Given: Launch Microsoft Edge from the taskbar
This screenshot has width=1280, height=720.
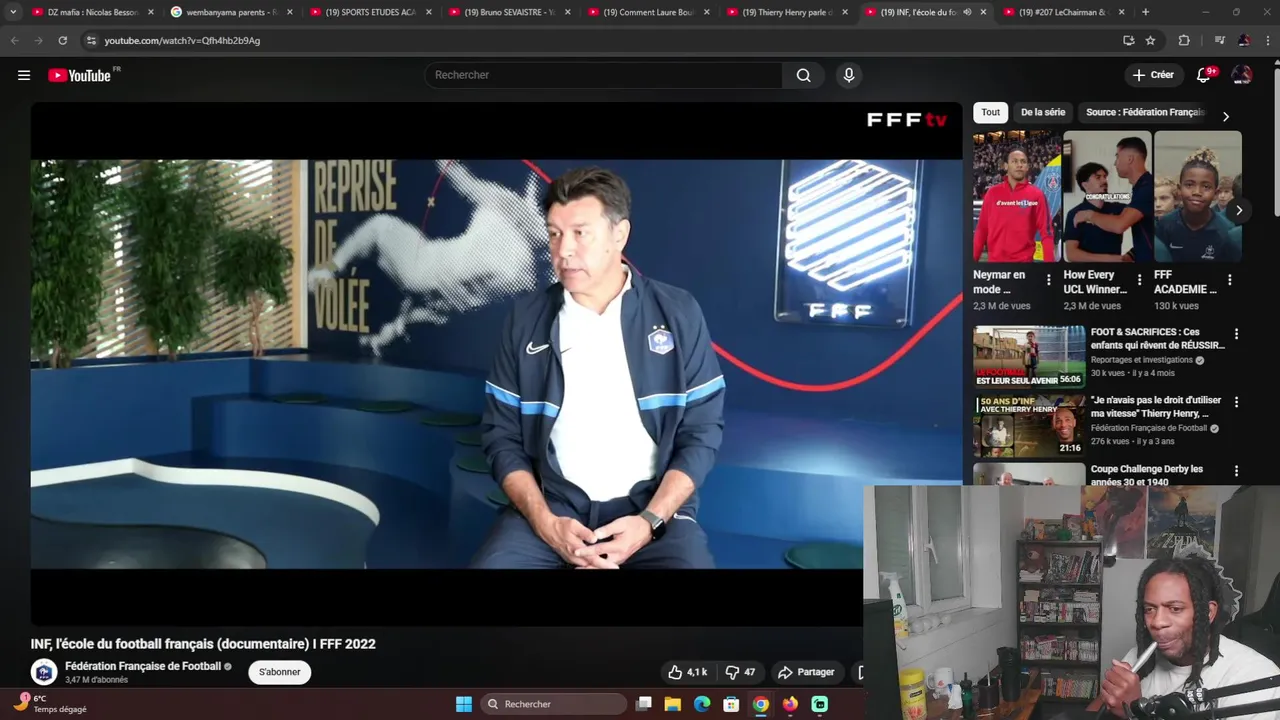Looking at the screenshot, I should [702, 704].
